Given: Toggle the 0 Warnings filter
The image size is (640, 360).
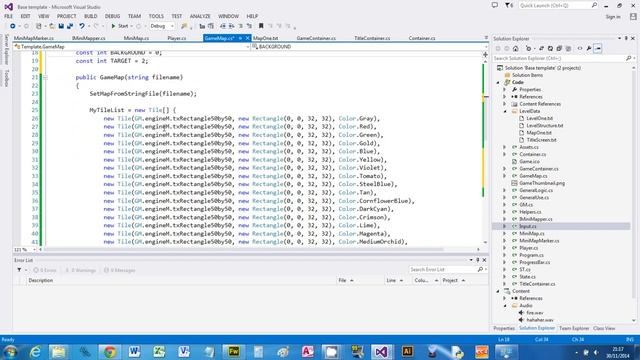Looking at the screenshot, I should [80, 270].
